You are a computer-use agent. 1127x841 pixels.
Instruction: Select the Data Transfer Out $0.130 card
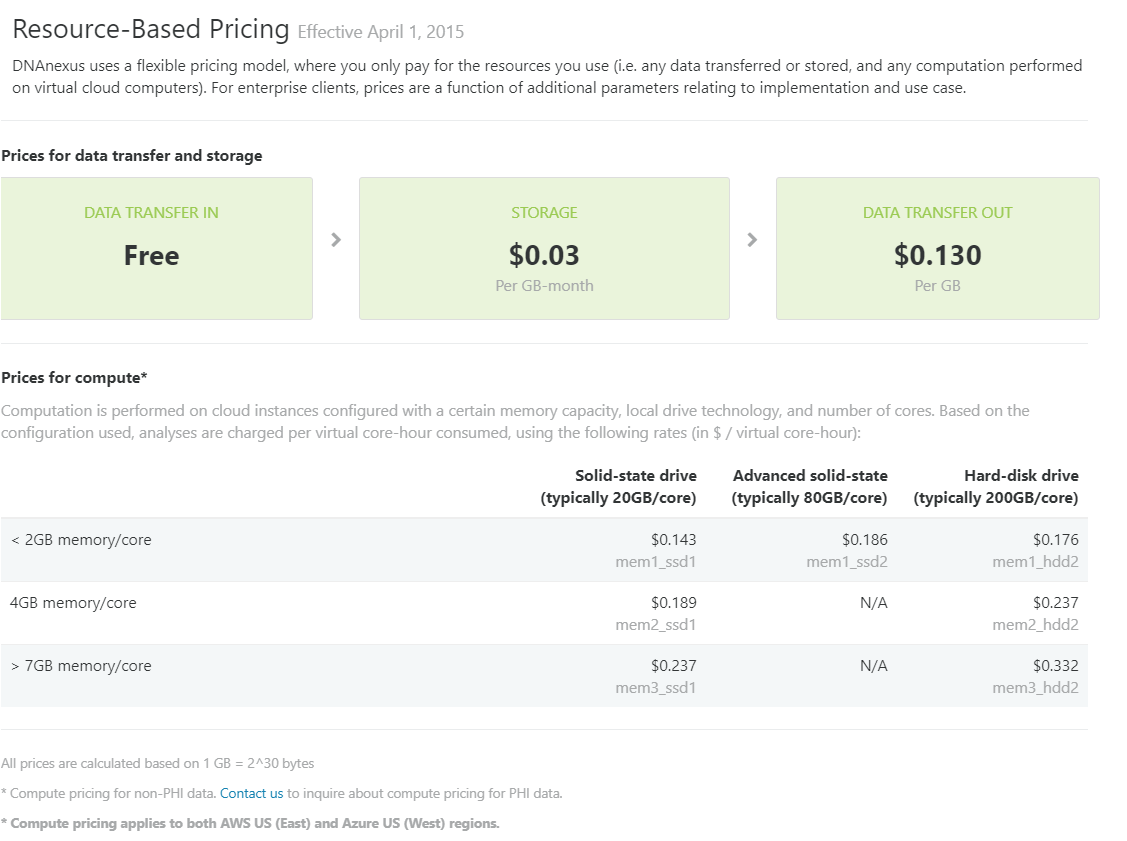click(937, 248)
